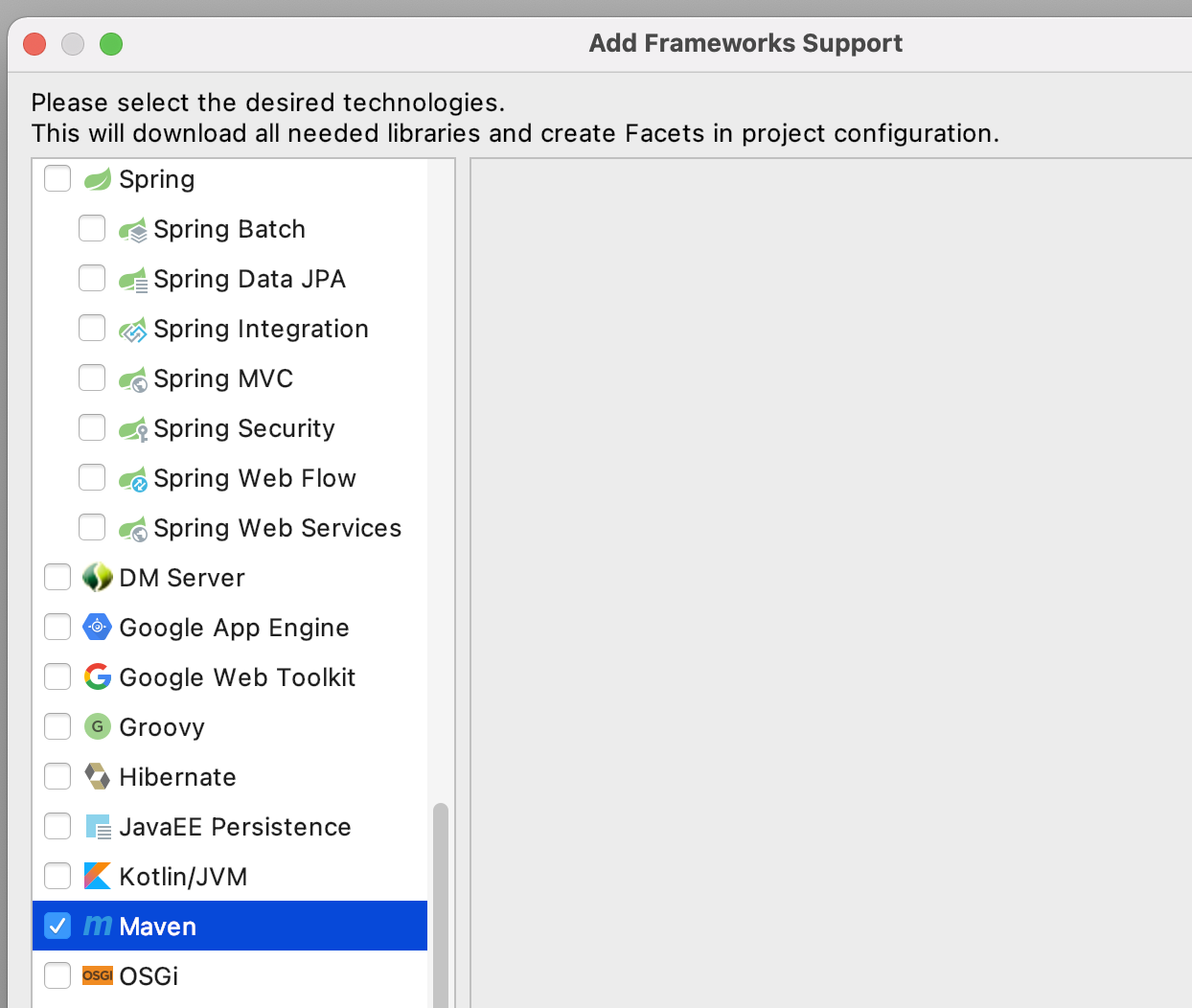Enable the Hibernate checkbox

57,776
